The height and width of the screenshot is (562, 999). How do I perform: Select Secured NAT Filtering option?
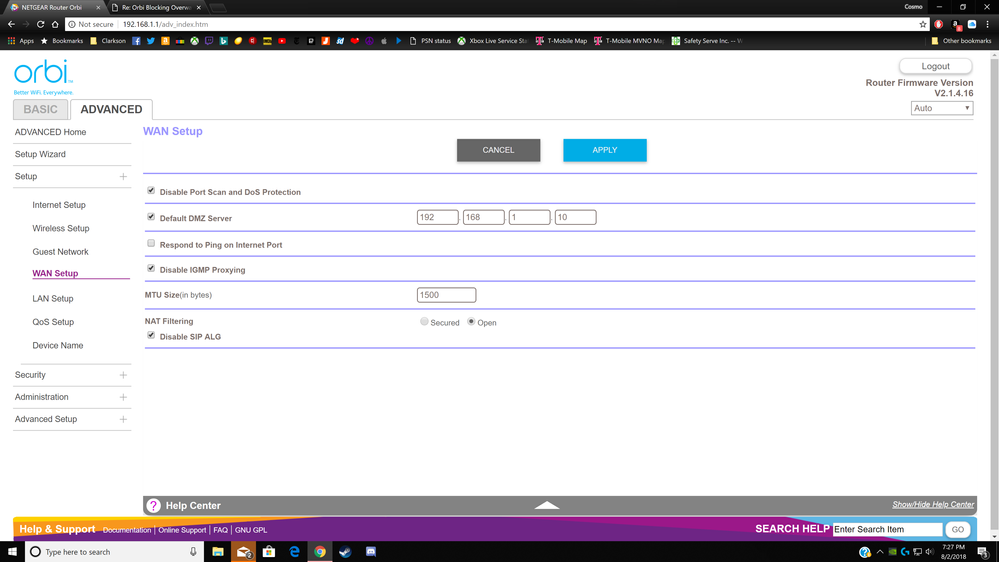pos(424,322)
